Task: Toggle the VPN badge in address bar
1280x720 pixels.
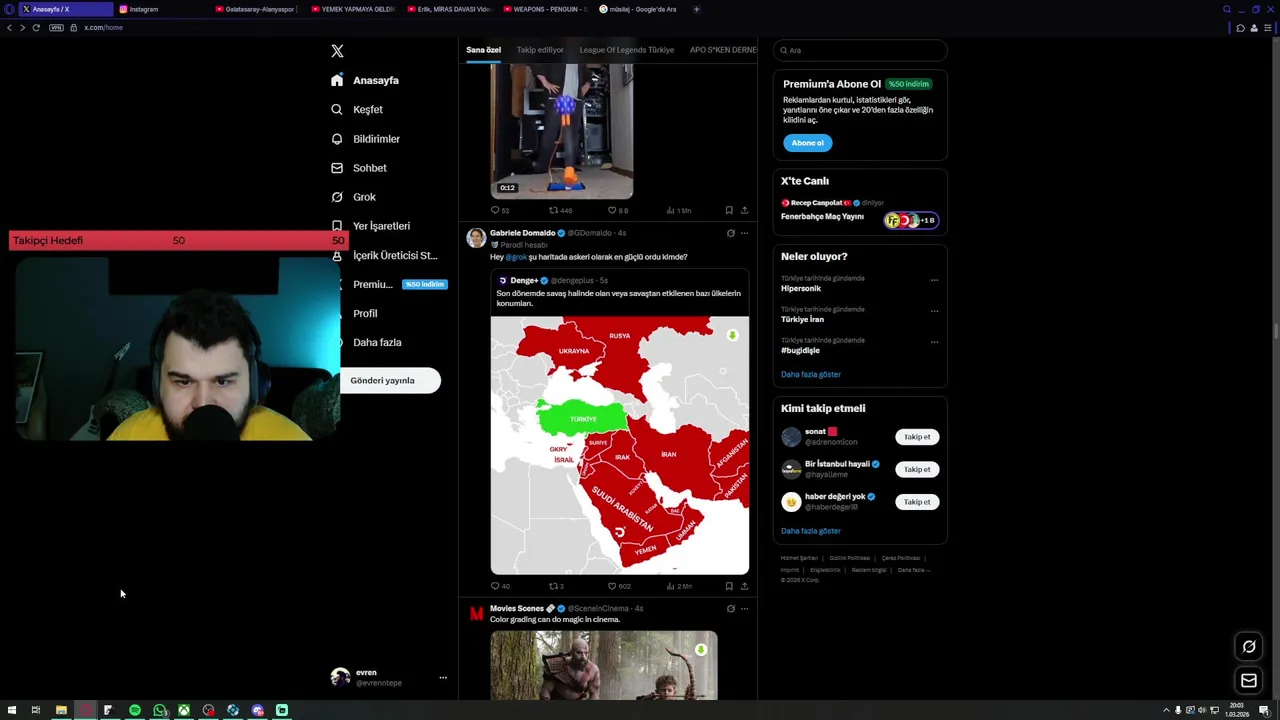Action: tap(56, 27)
